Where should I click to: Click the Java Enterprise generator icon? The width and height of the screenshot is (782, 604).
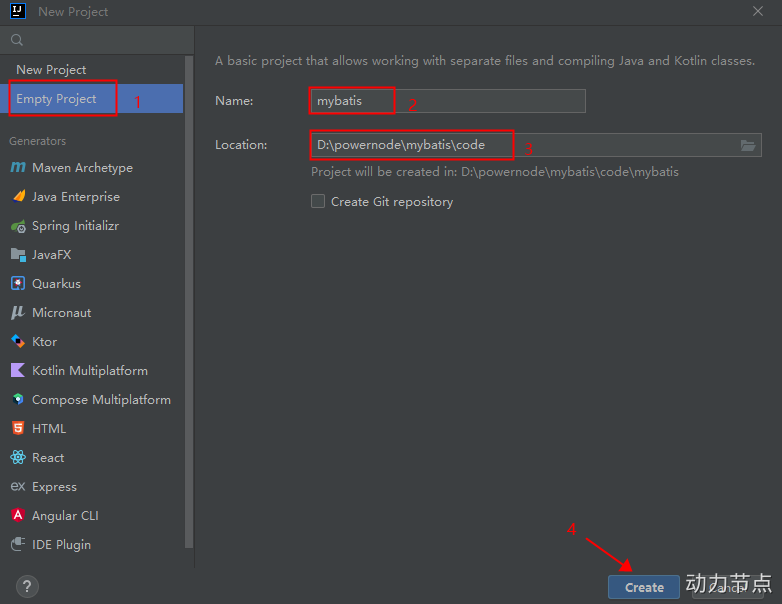(18, 197)
